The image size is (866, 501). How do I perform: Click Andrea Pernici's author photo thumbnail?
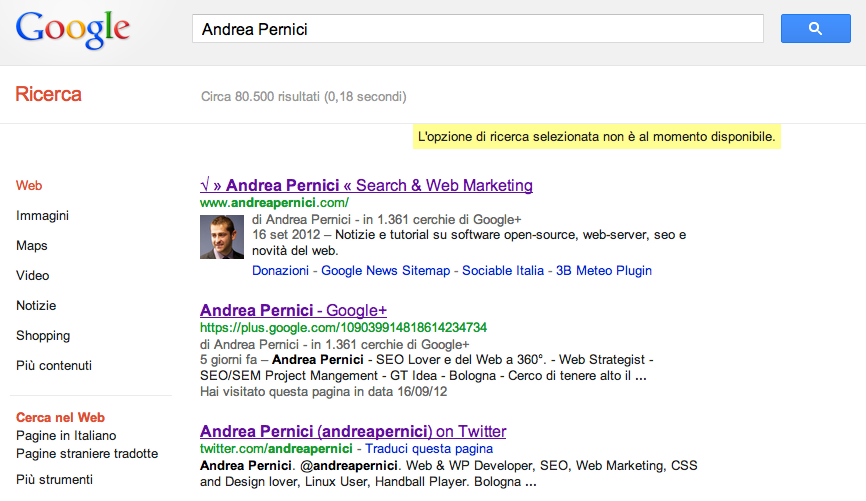[x=222, y=239]
